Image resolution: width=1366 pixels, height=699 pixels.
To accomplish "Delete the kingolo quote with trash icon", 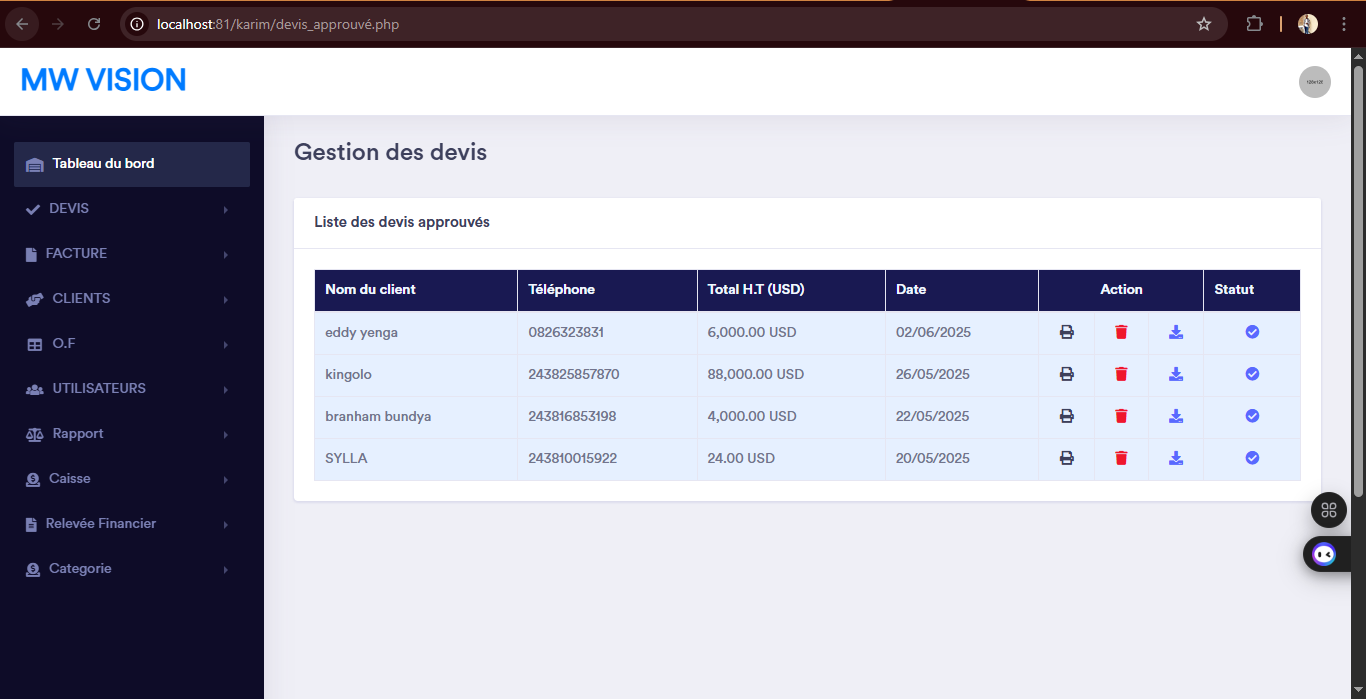I will coord(1121,374).
